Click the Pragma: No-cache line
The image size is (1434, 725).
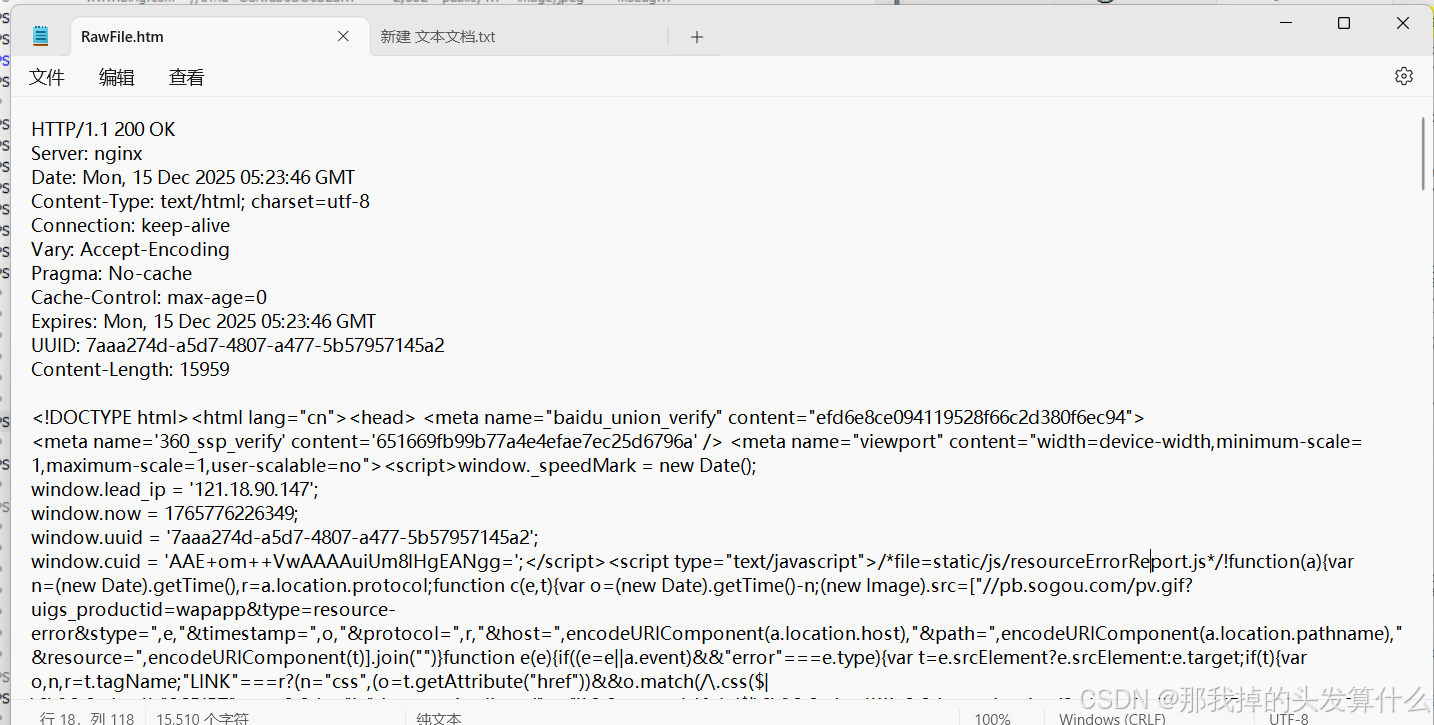tap(111, 273)
